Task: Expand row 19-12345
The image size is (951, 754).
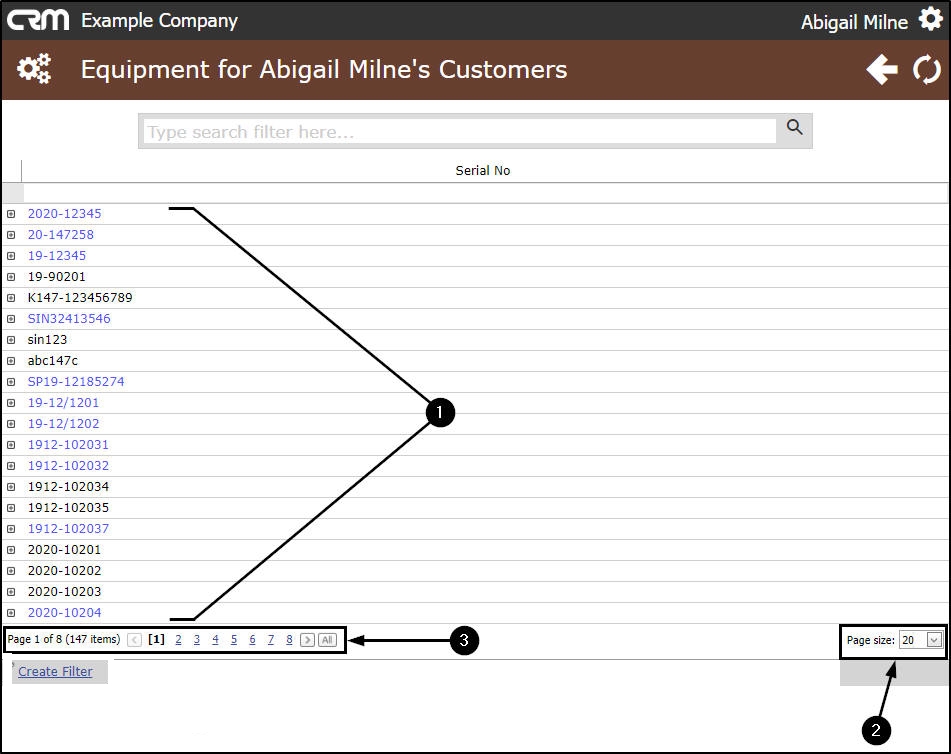Action: pyautogui.click(x=11, y=256)
